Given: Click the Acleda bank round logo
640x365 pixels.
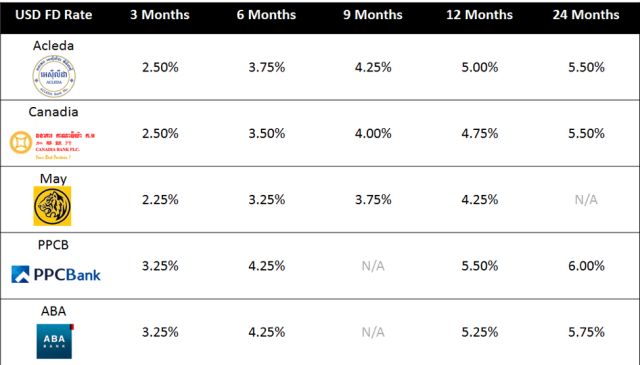Looking at the screenshot, I should (54, 76).
